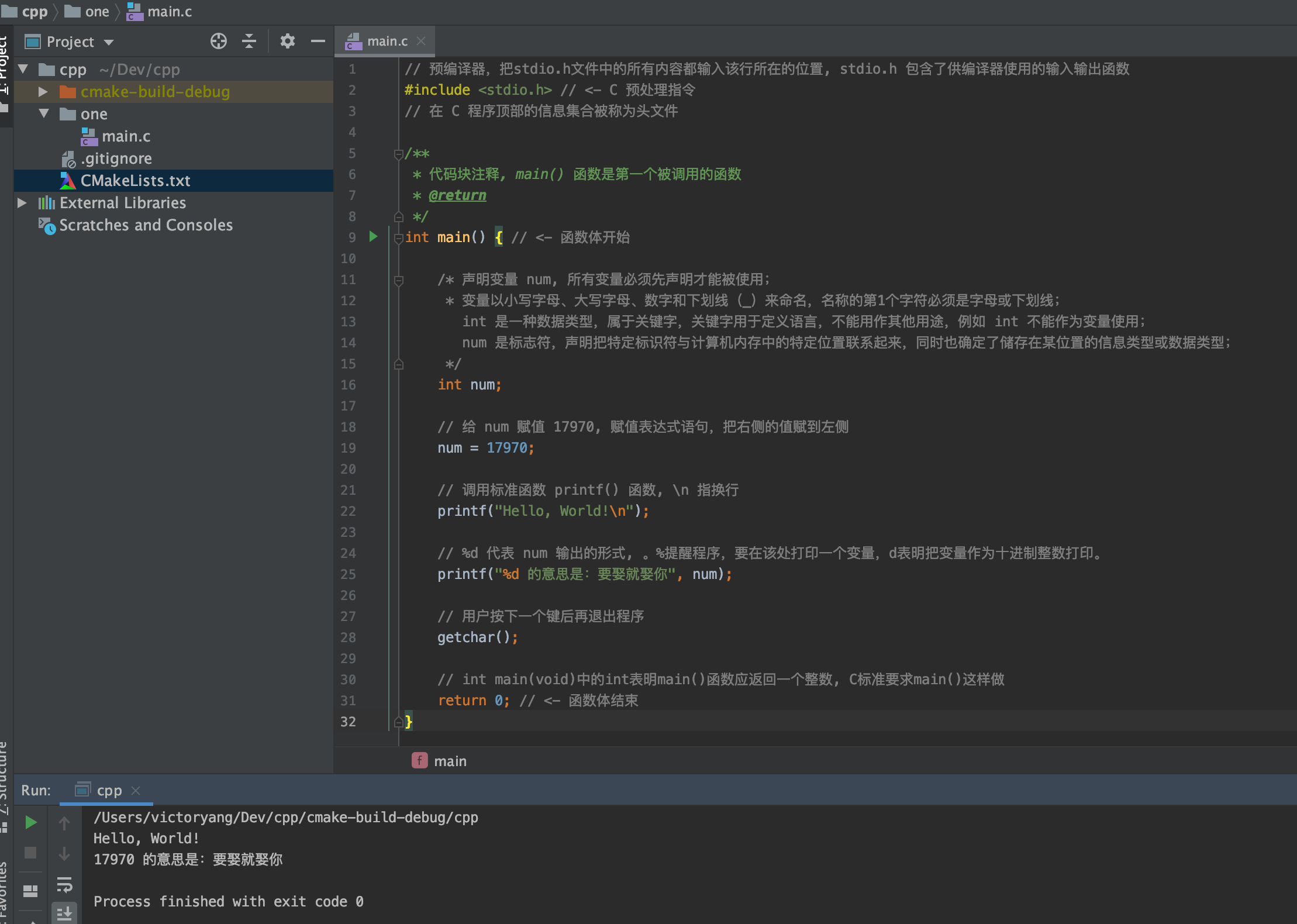Click the Collapse All icon in Project panel
The height and width of the screenshot is (924, 1297).
click(x=249, y=42)
